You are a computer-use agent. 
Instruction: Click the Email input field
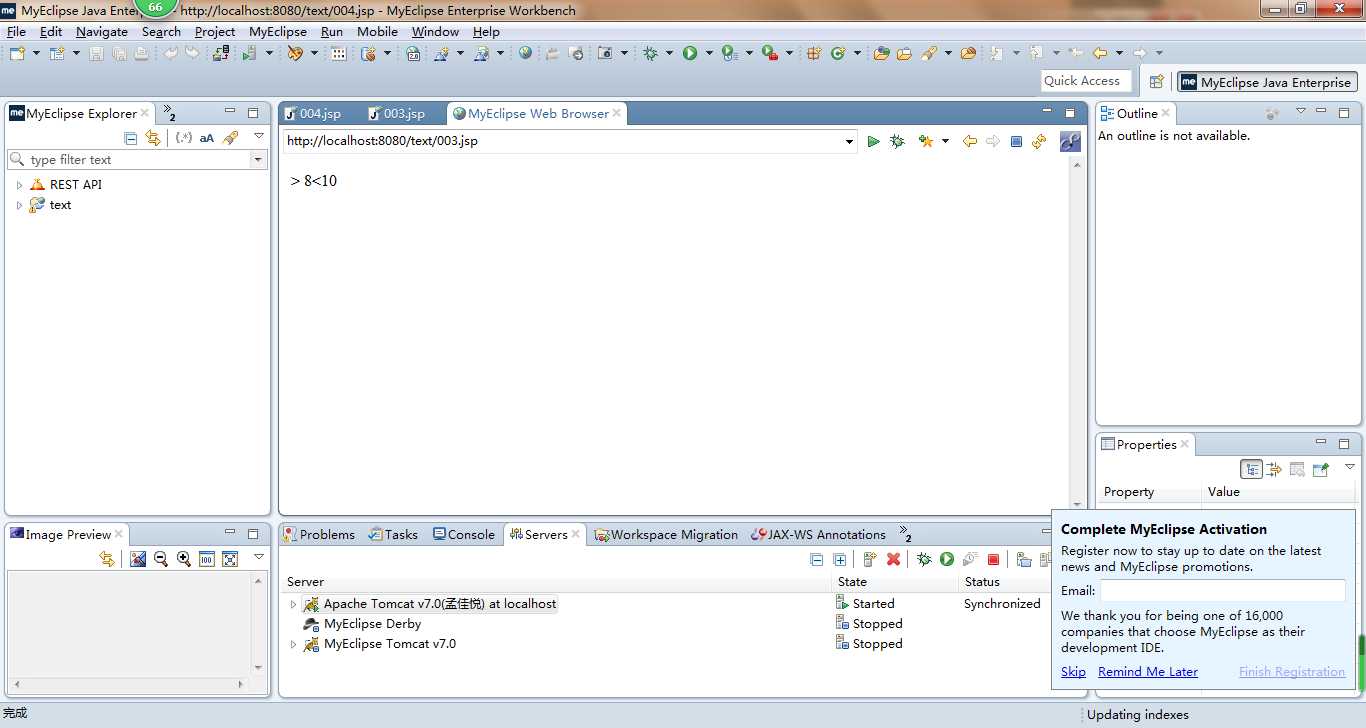coord(1223,591)
